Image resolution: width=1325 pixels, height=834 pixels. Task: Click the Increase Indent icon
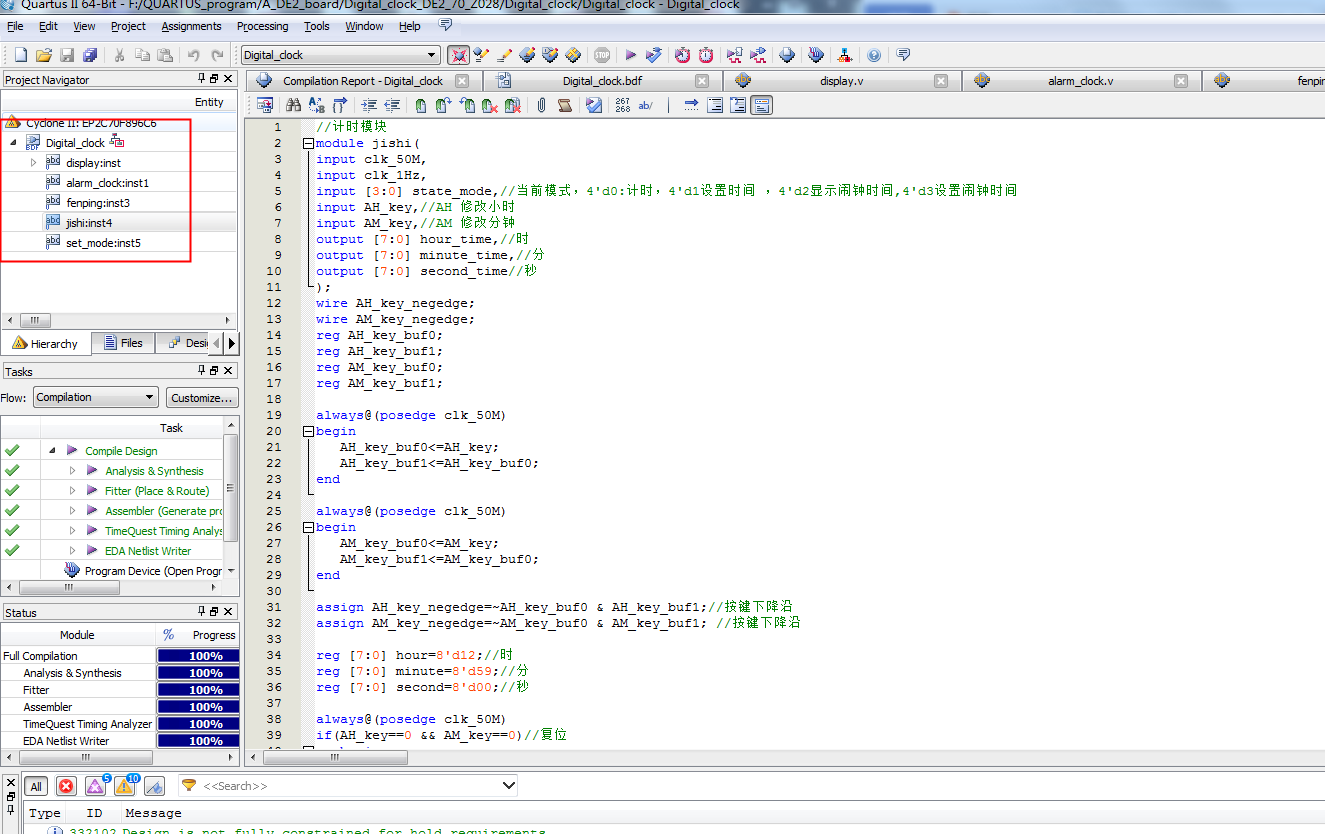[x=368, y=105]
